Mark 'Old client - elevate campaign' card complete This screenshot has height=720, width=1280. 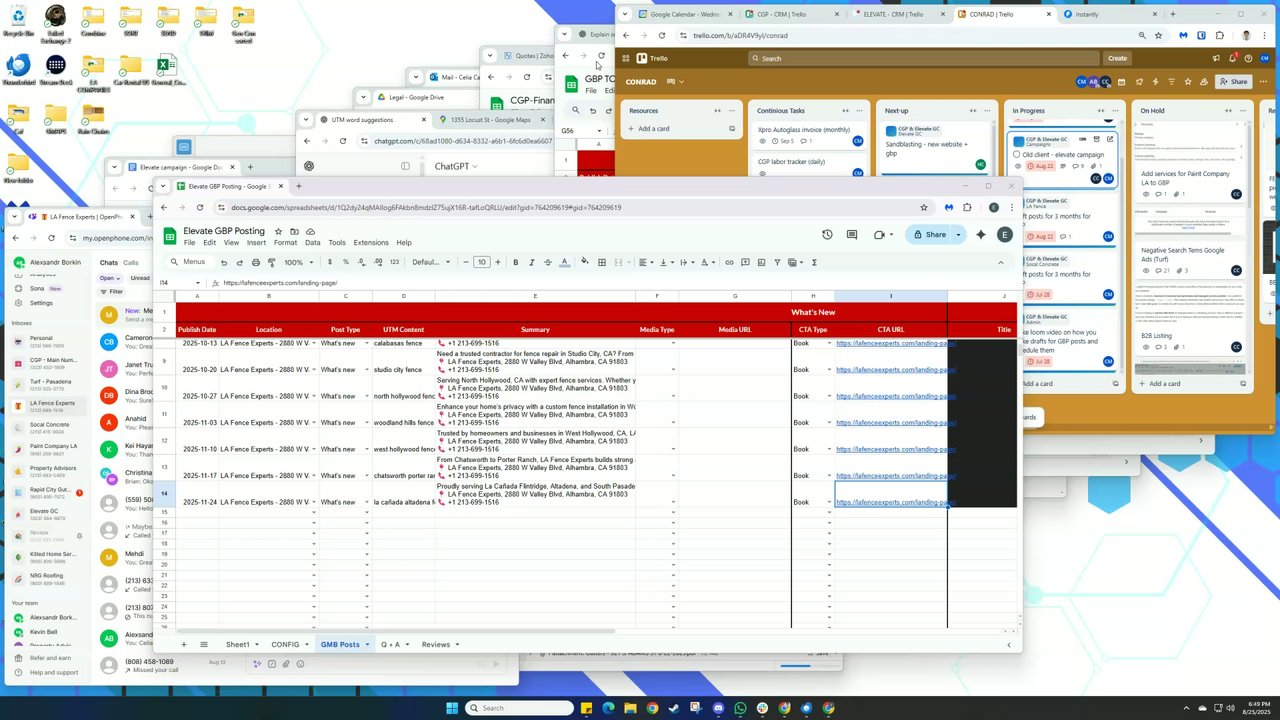1017,155
